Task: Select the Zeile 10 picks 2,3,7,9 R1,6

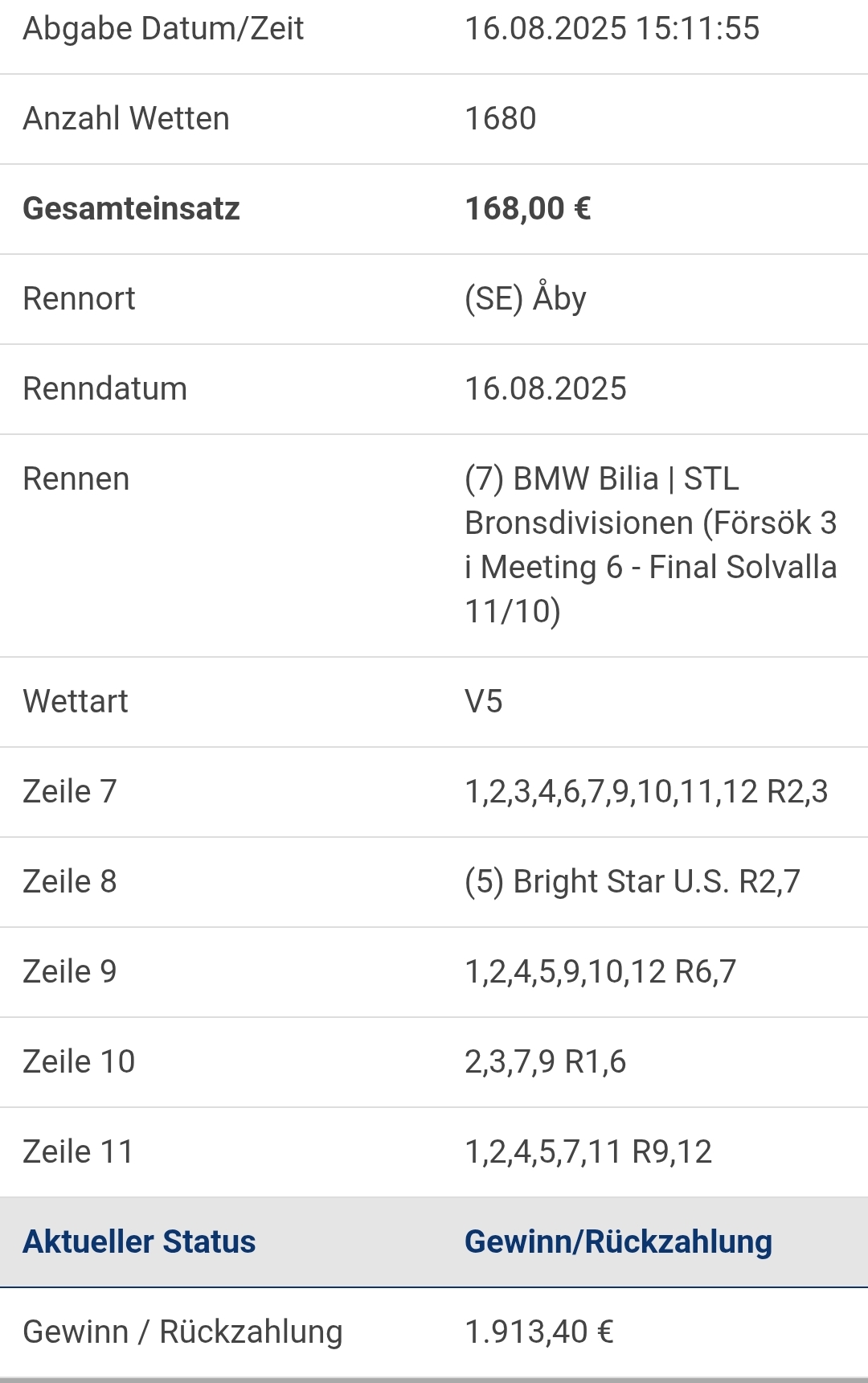Action: [x=545, y=1062]
